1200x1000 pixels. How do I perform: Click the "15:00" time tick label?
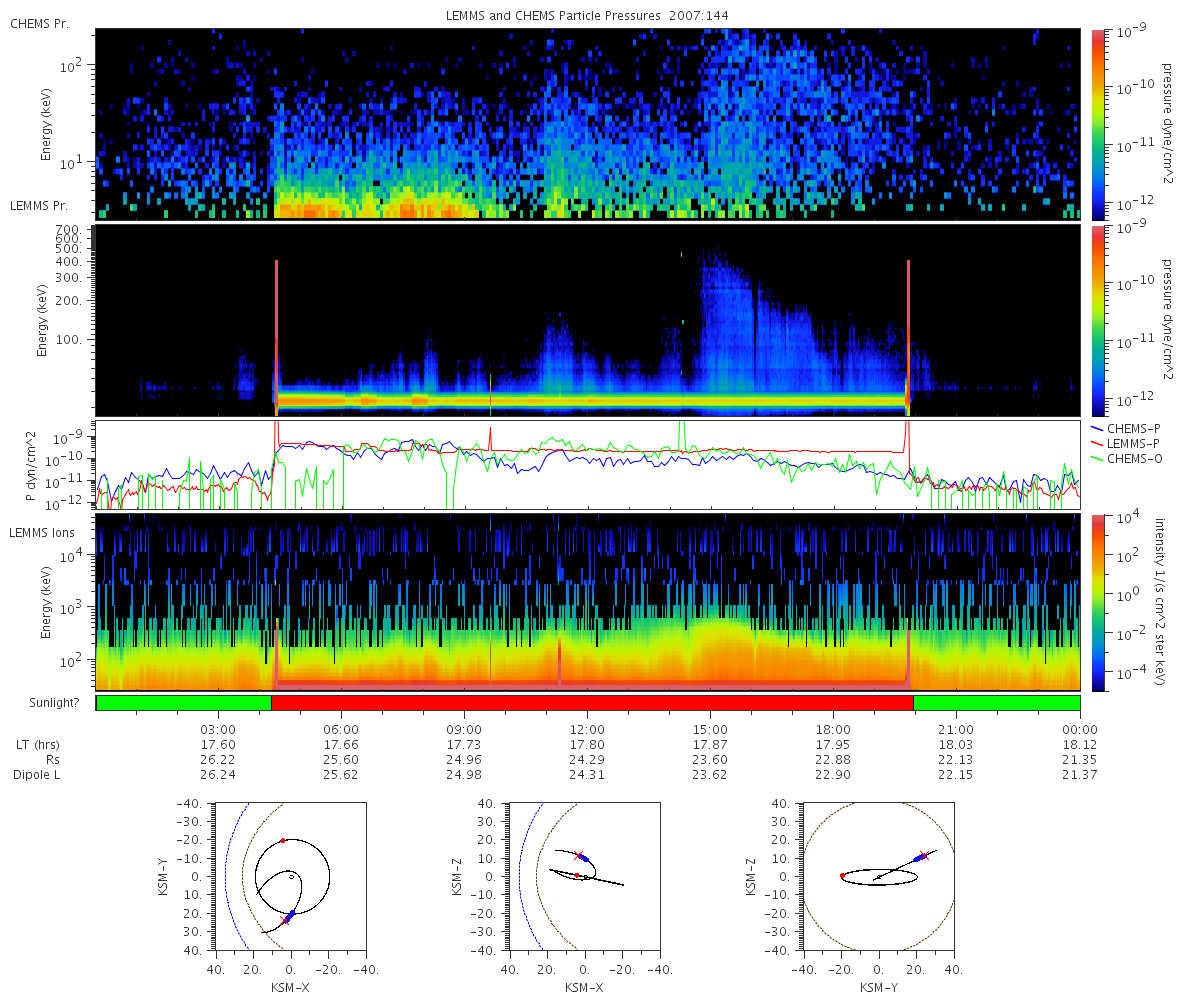pos(710,730)
